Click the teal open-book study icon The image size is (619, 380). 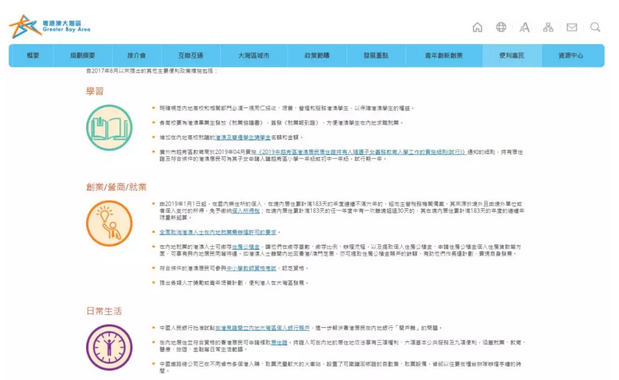[x=109, y=127]
